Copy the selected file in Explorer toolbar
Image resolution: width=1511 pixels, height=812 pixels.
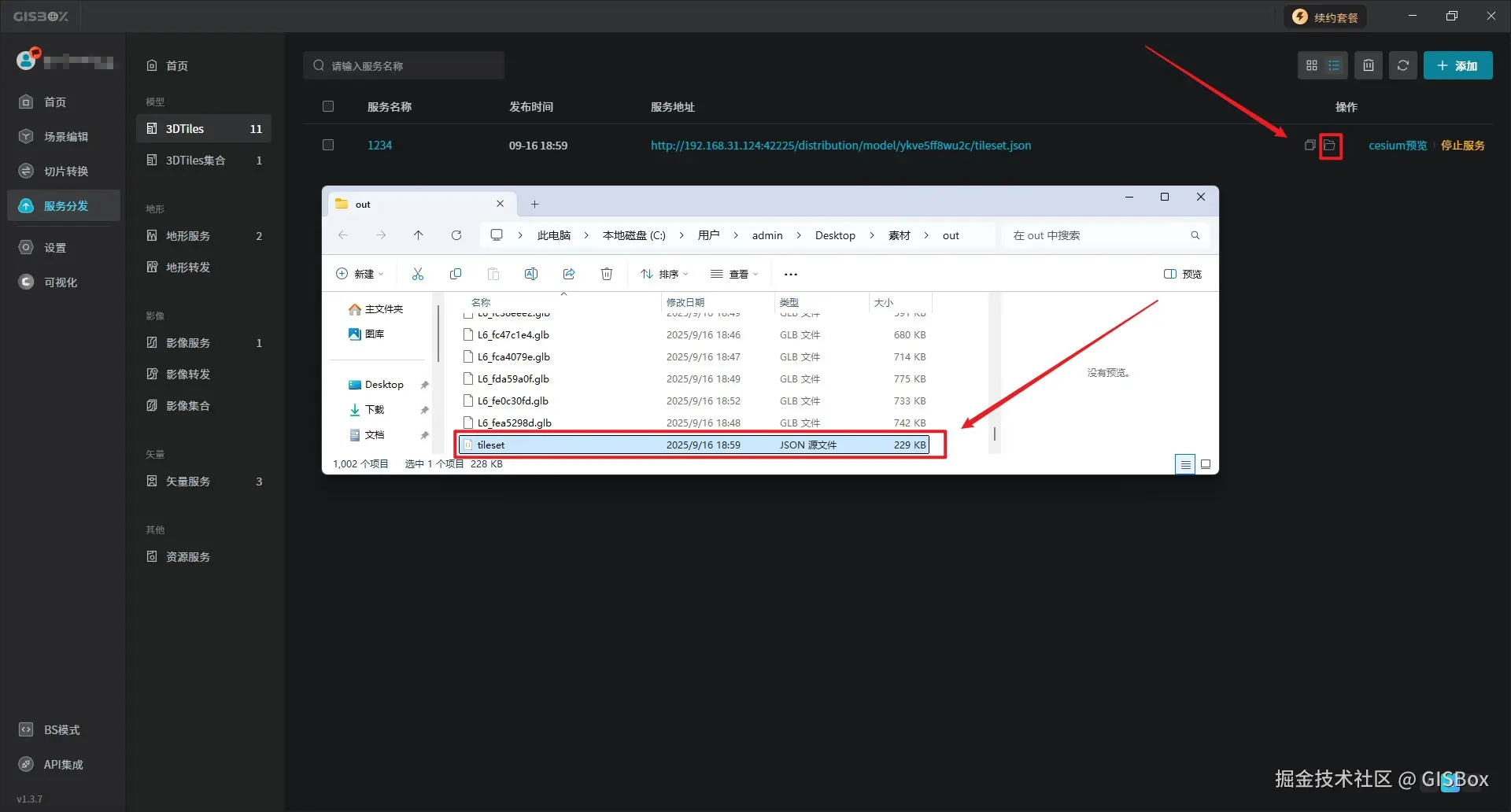456,274
